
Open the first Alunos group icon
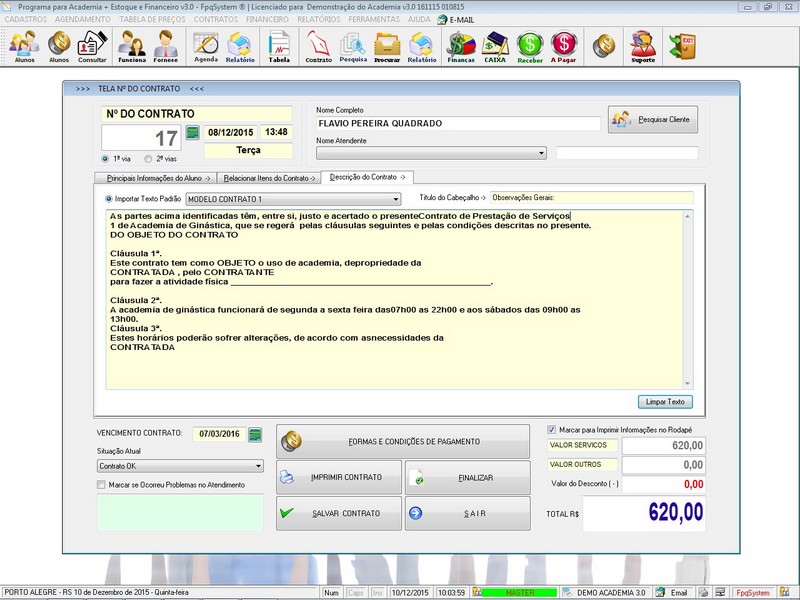pos(24,46)
